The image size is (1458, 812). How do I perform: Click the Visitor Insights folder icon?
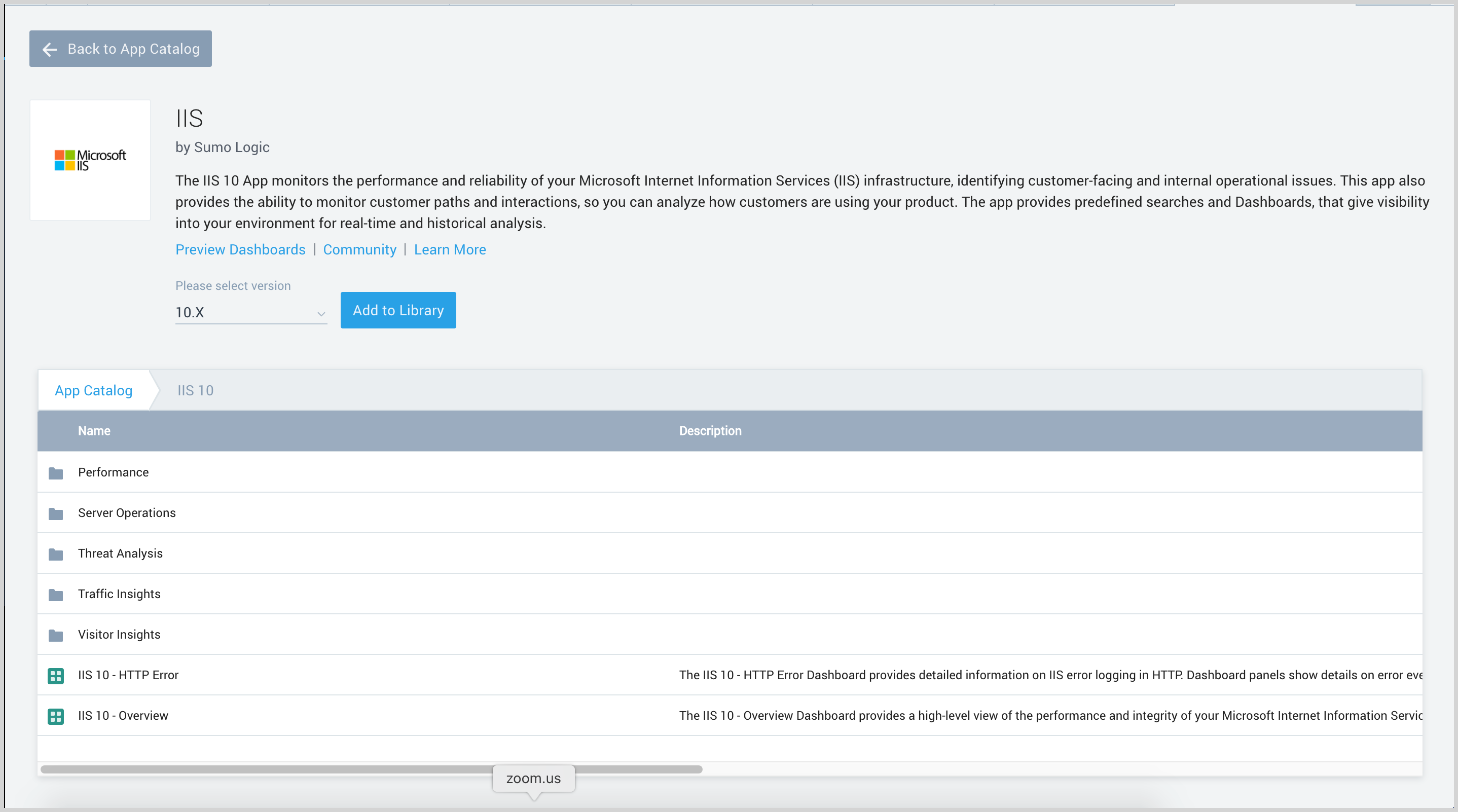(55, 636)
